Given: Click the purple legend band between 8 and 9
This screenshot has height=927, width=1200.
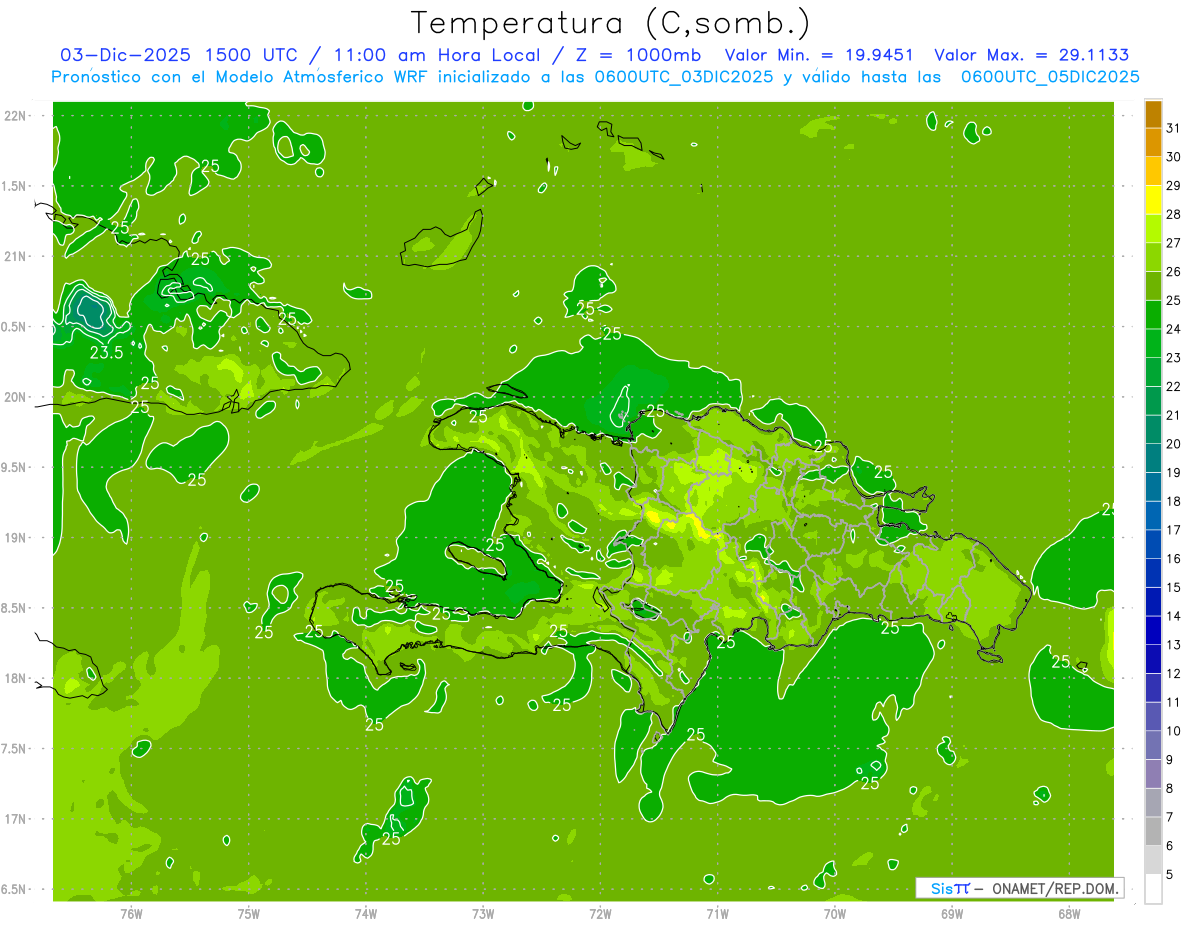Looking at the screenshot, I should tap(1153, 774).
